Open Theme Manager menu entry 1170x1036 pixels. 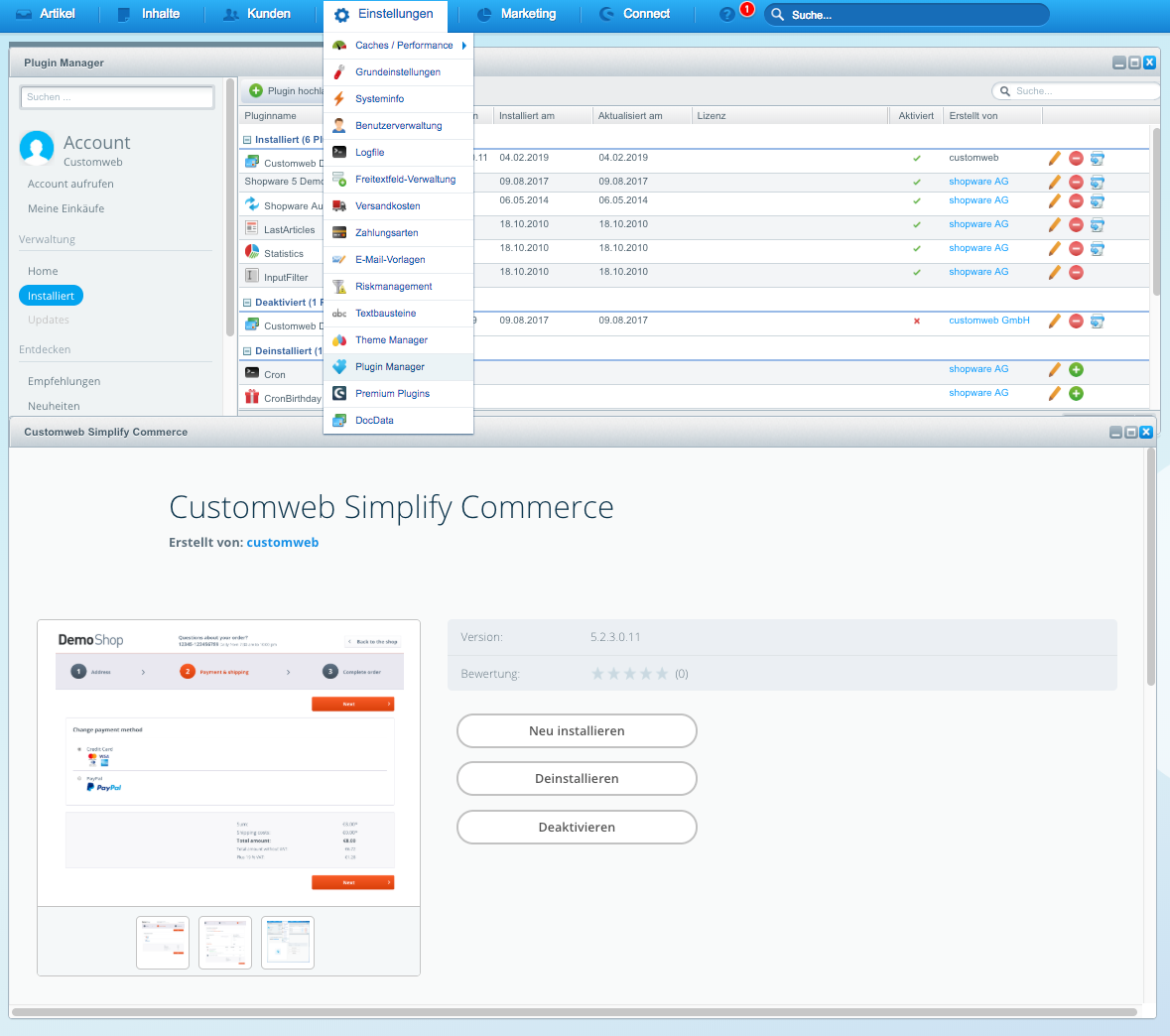coord(399,340)
